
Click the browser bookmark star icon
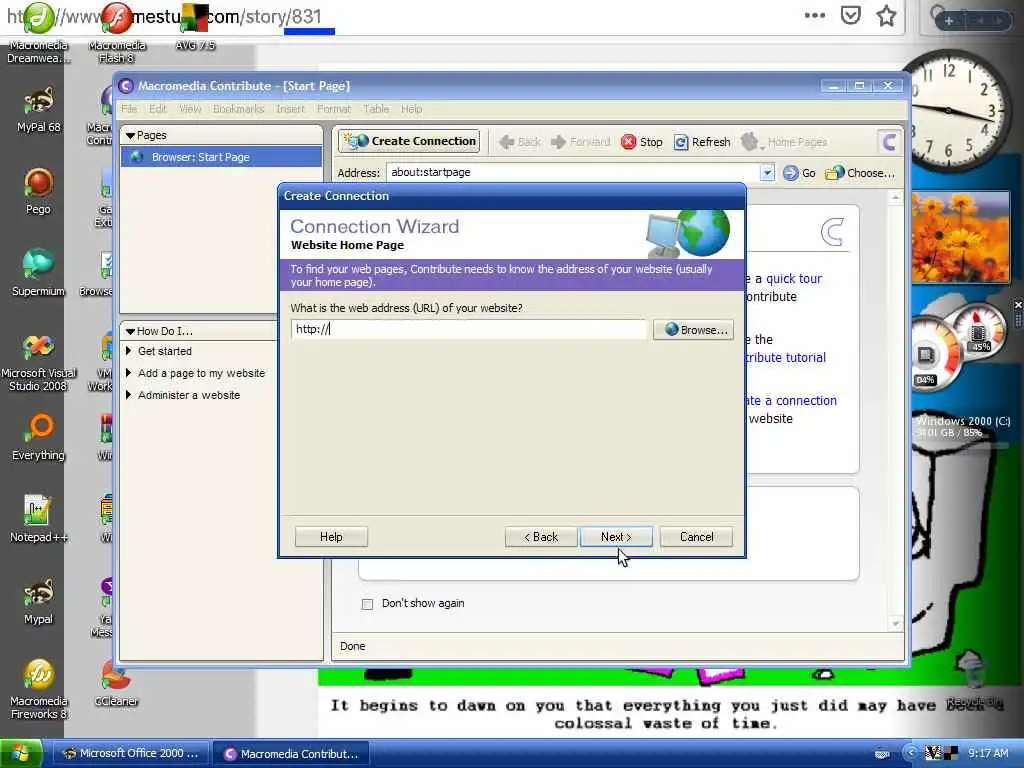coord(886,16)
